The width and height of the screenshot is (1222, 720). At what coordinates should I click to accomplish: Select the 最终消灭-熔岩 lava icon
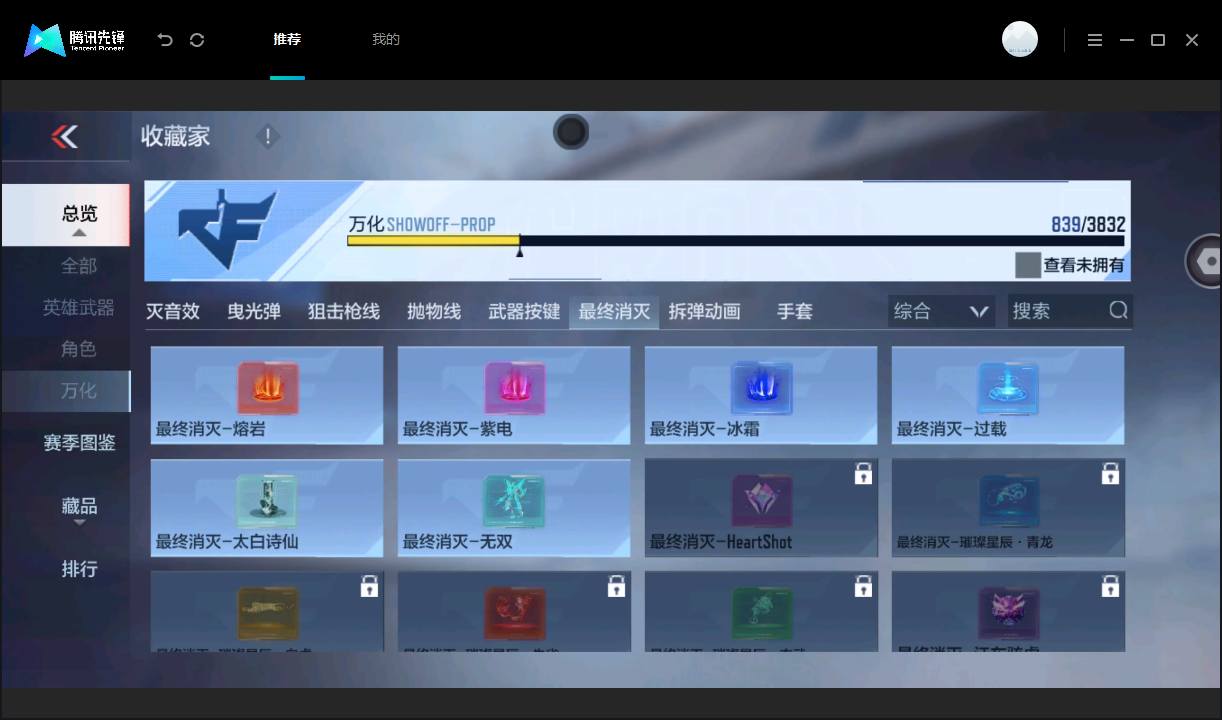267,388
